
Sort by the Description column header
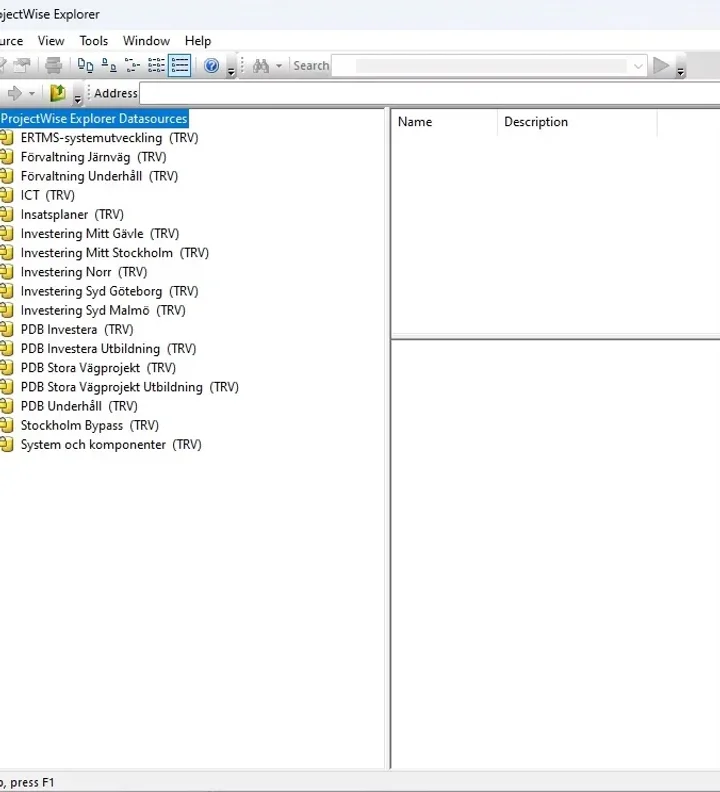[578, 122]
